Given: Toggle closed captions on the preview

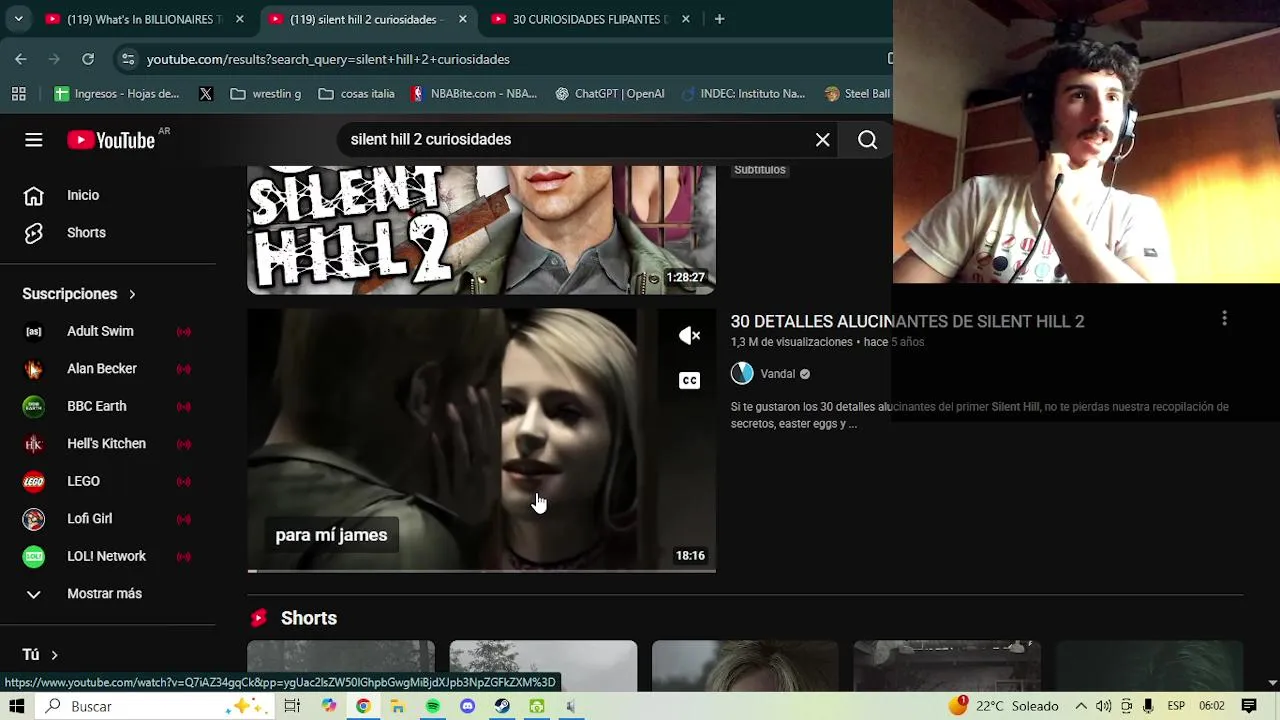Looking at the screenshot, I should pos(689,380).
